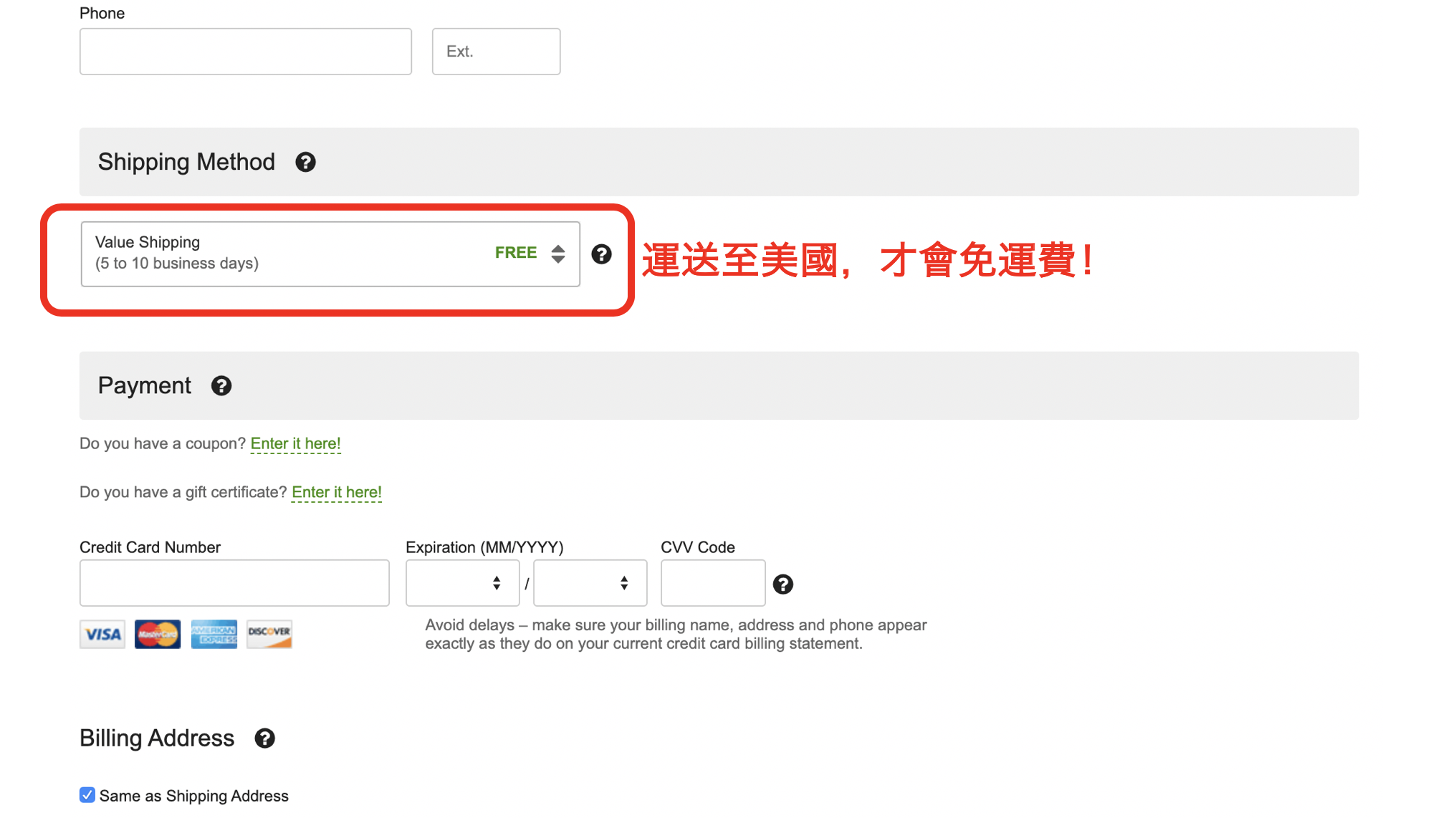Viewport: 1456px width, 818px height.
Task: Click CVV Code help question icon
Action: point(782,584)
